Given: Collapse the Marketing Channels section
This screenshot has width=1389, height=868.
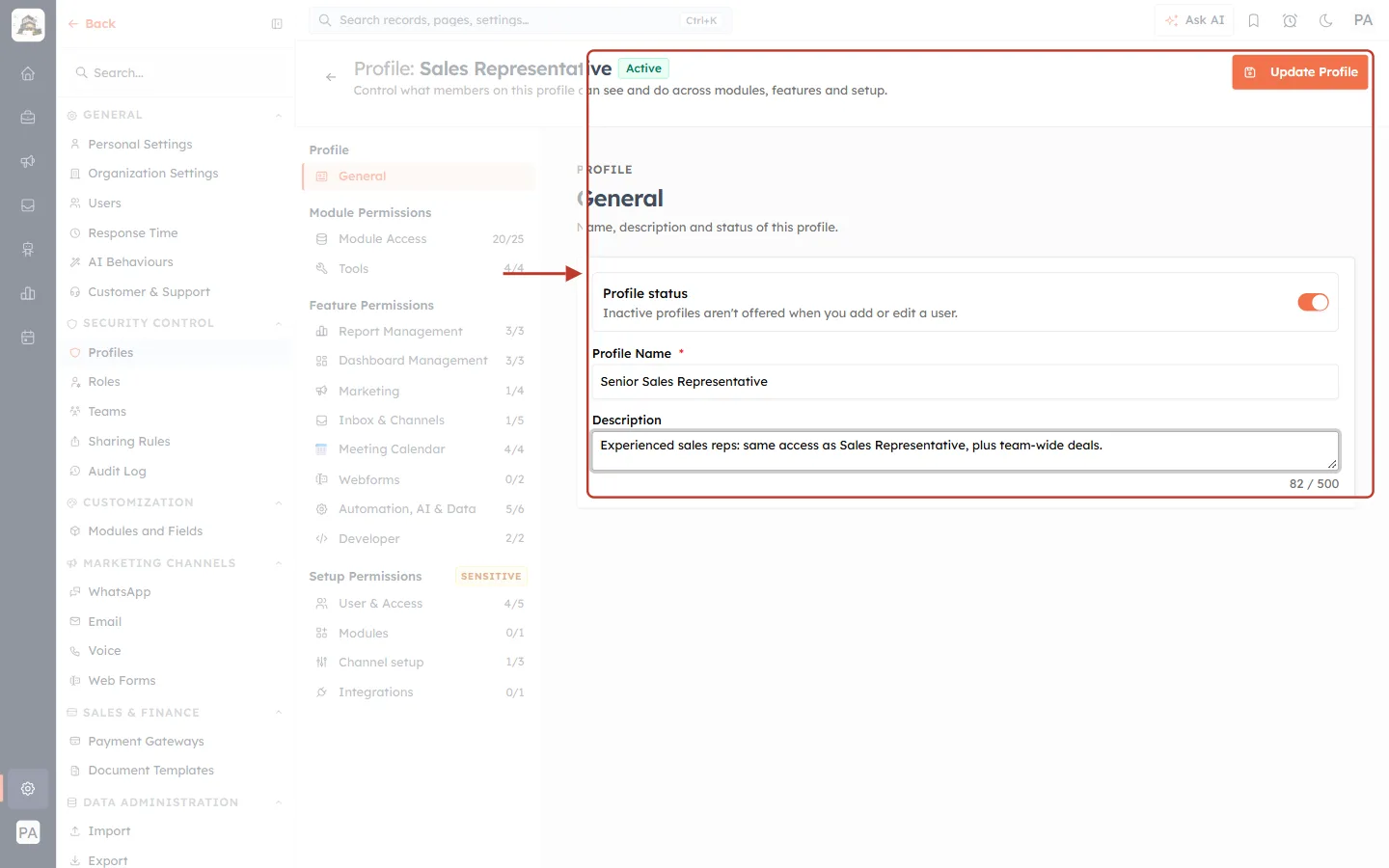Looking at the screenshot, I should pyautogui.click(x=279, y=563).
